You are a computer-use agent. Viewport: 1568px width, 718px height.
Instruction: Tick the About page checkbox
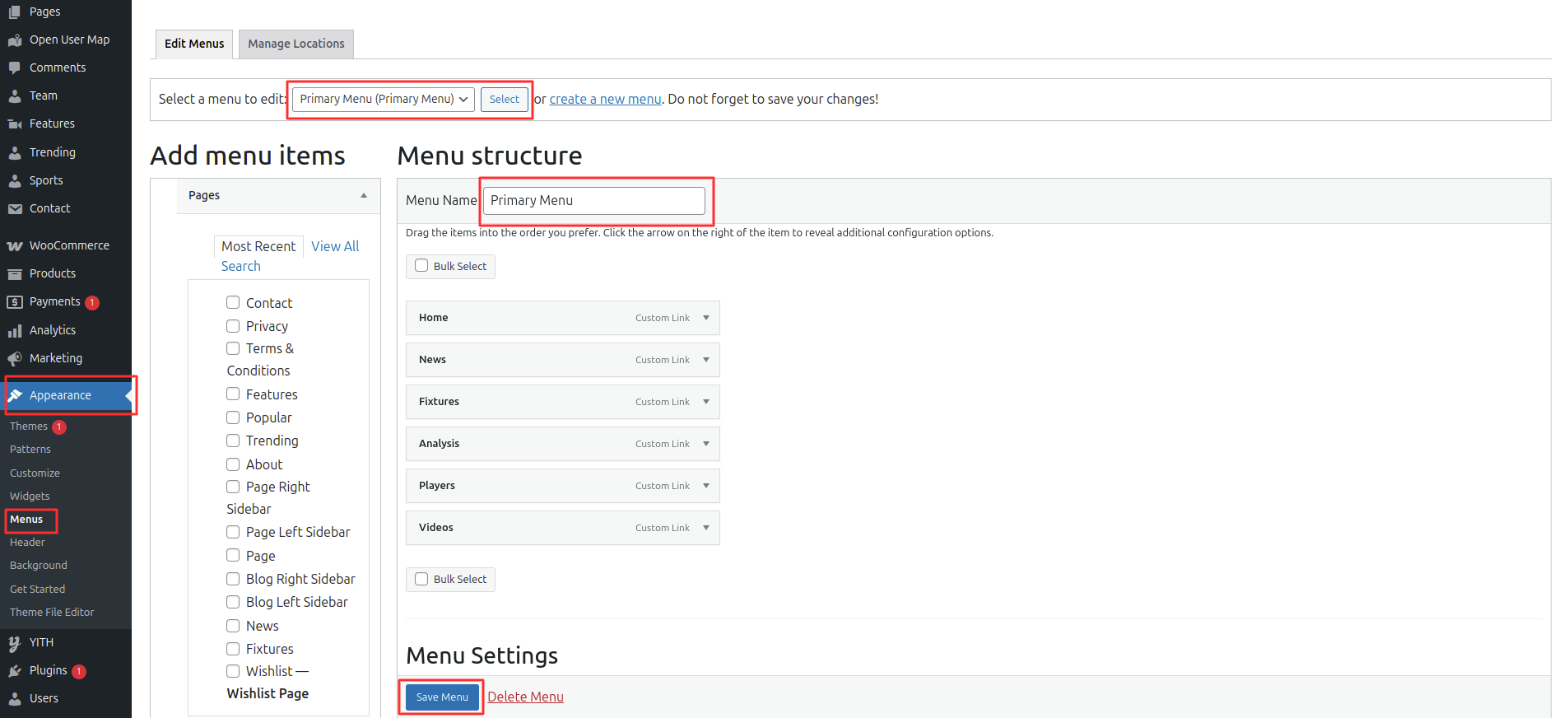233,464
